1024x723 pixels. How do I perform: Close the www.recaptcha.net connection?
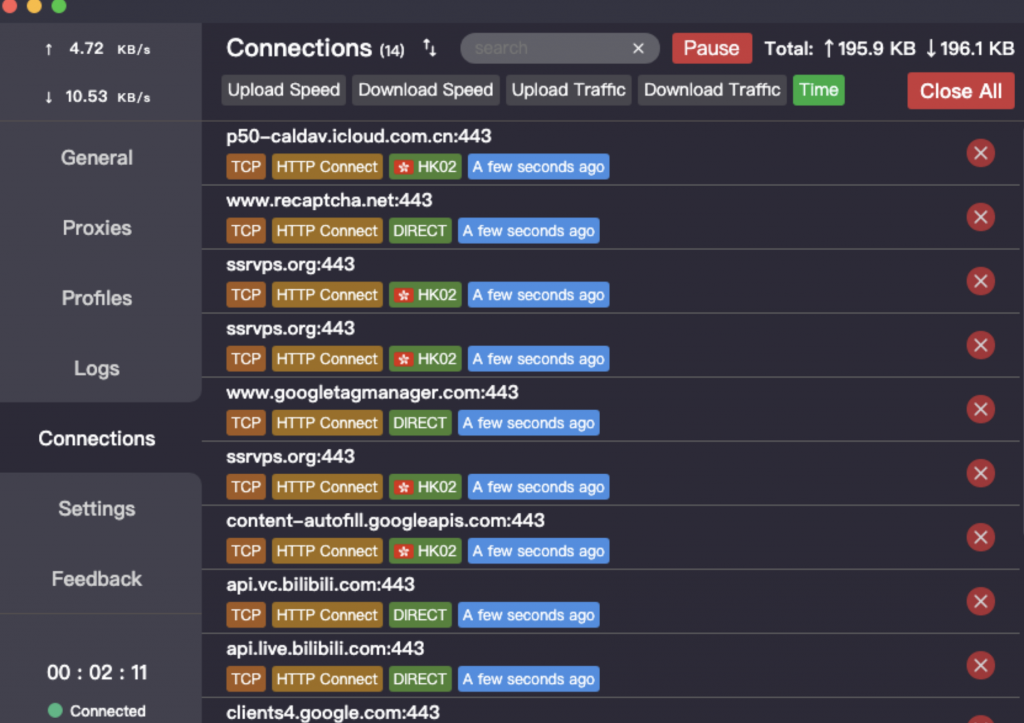pyautogui.click(x=980, y=217)
